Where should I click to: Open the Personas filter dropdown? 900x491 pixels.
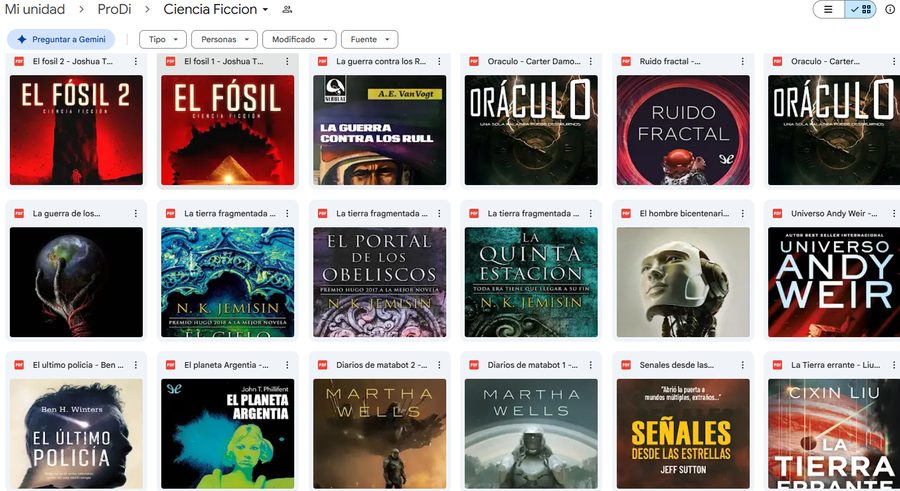(224, 39)
